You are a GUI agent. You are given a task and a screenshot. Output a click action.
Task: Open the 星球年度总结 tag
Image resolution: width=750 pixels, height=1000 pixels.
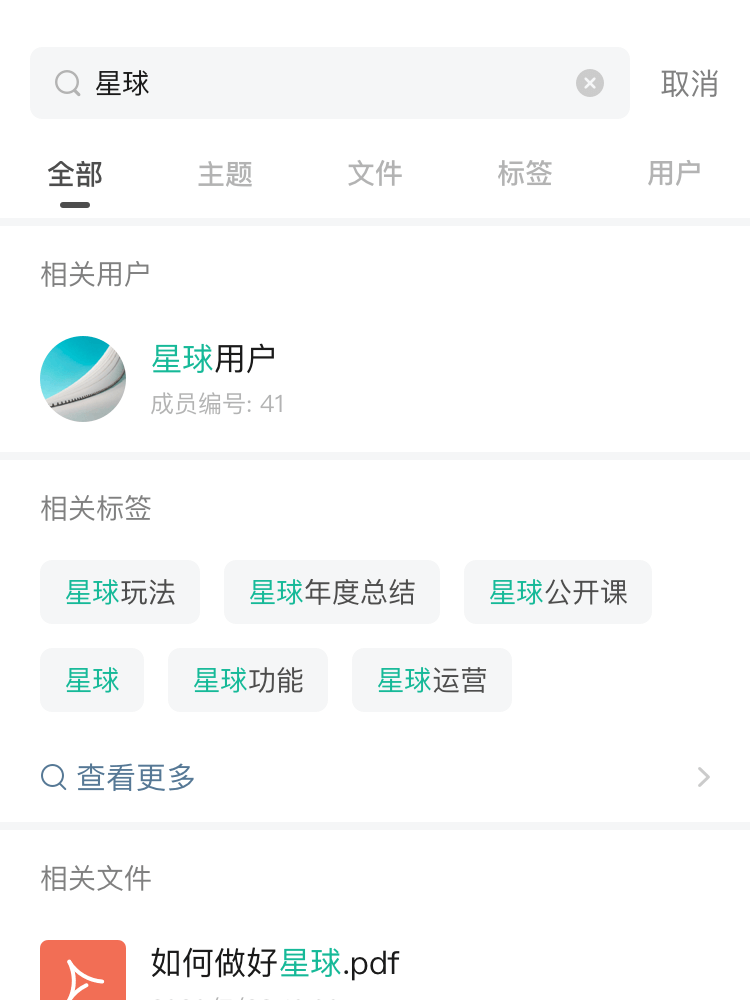point(332,592)
